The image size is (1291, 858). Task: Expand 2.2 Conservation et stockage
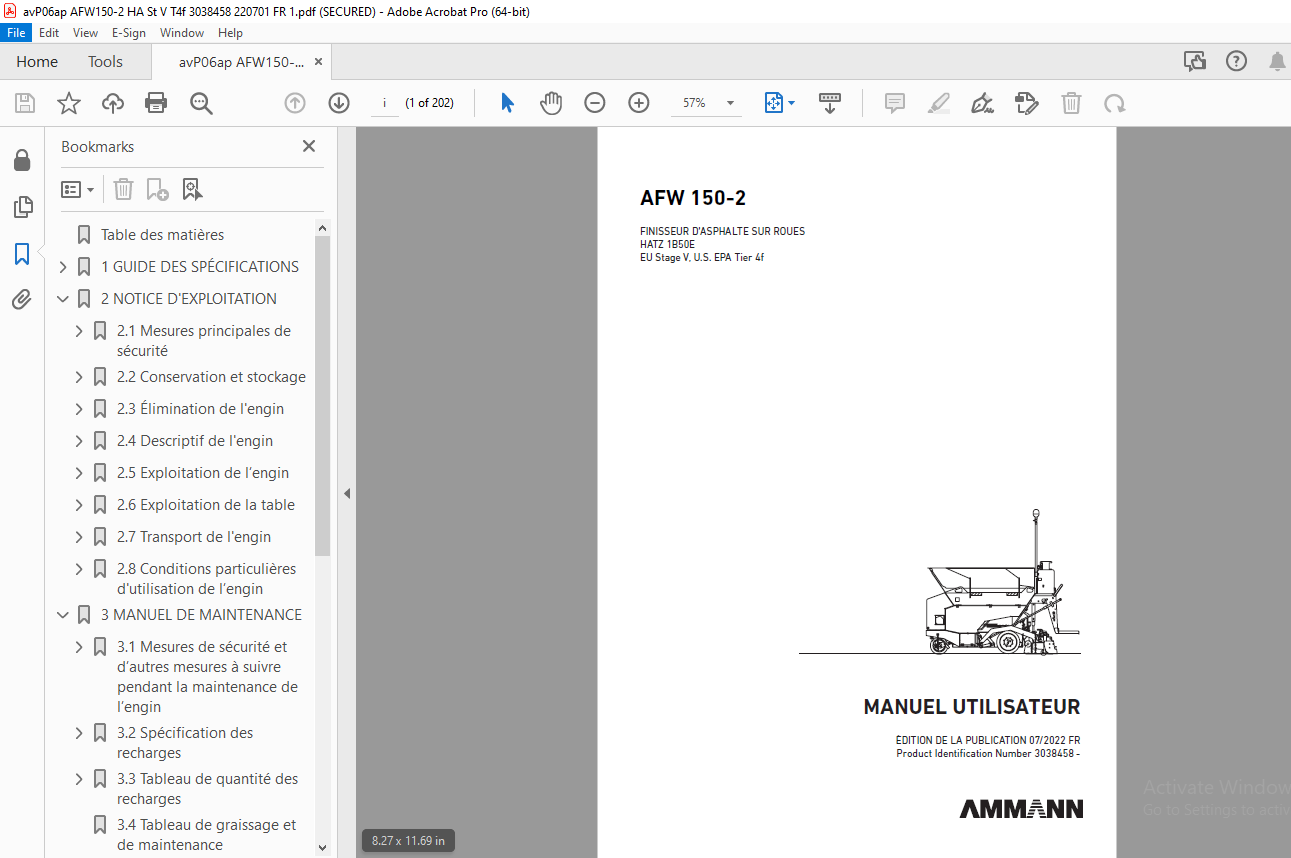pos(79,377)
